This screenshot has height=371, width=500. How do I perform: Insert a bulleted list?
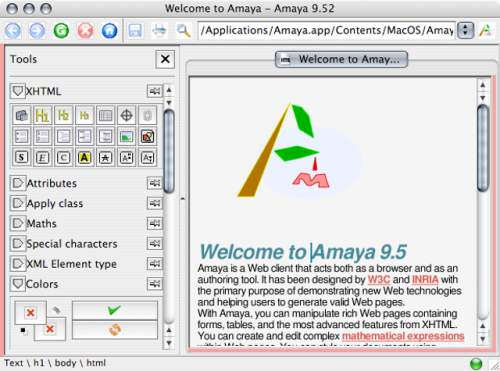click(x=22, y=137)
